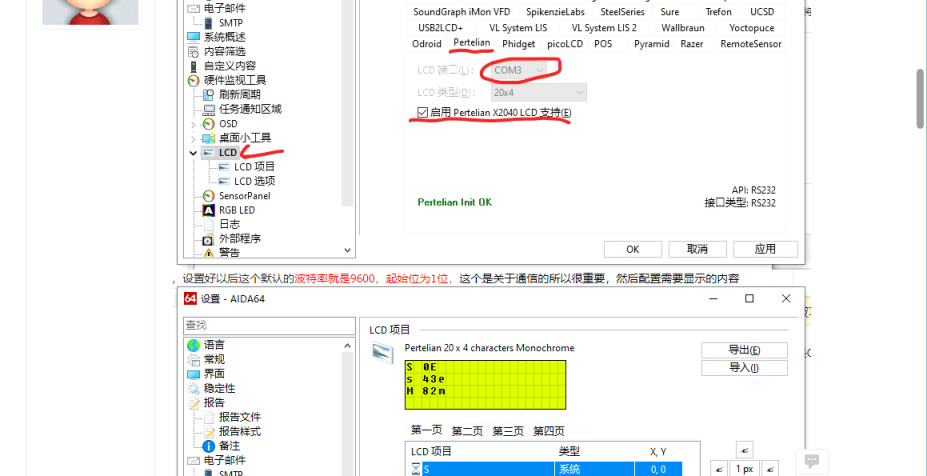927x476 pixels.
Task: Click the 日志 document icon
Action: [209, 225]
